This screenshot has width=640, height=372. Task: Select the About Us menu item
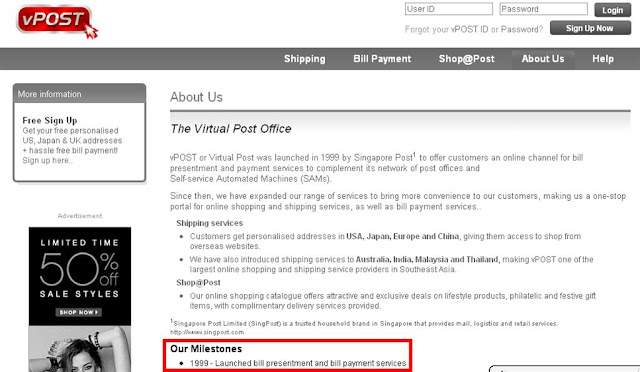click(543, 59)
